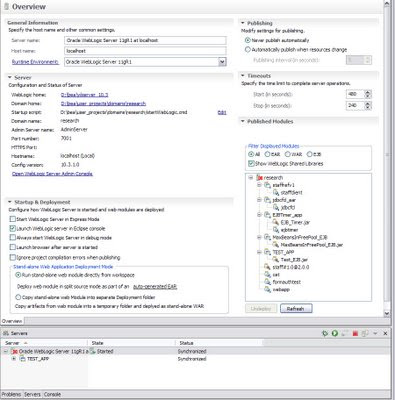This screenshot has width=395, height=400.
Task: Switch to the Overview tab
Action: [x=12, y=321]
